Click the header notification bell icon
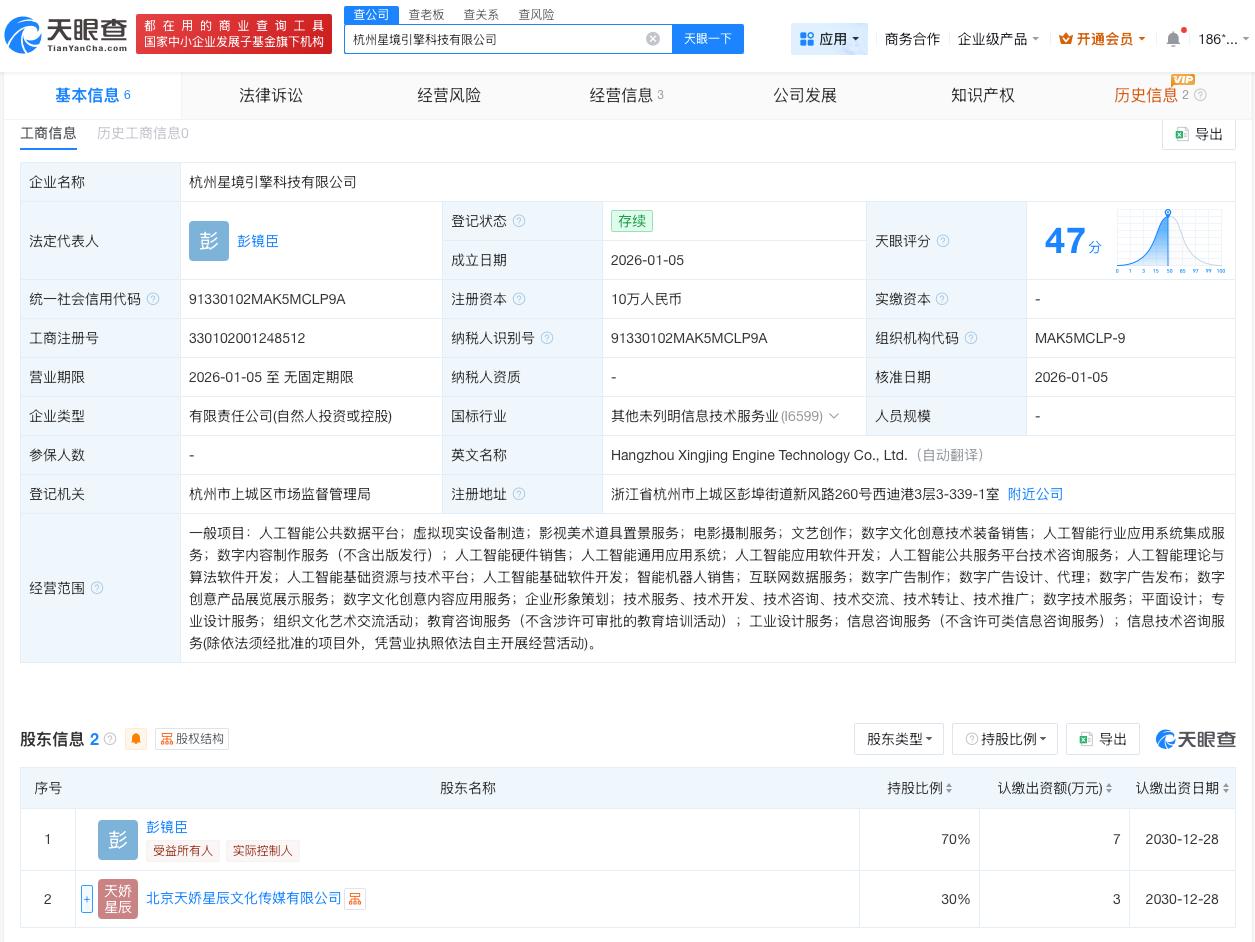This screenshot has height=942, width=1255. point(1173,39)
